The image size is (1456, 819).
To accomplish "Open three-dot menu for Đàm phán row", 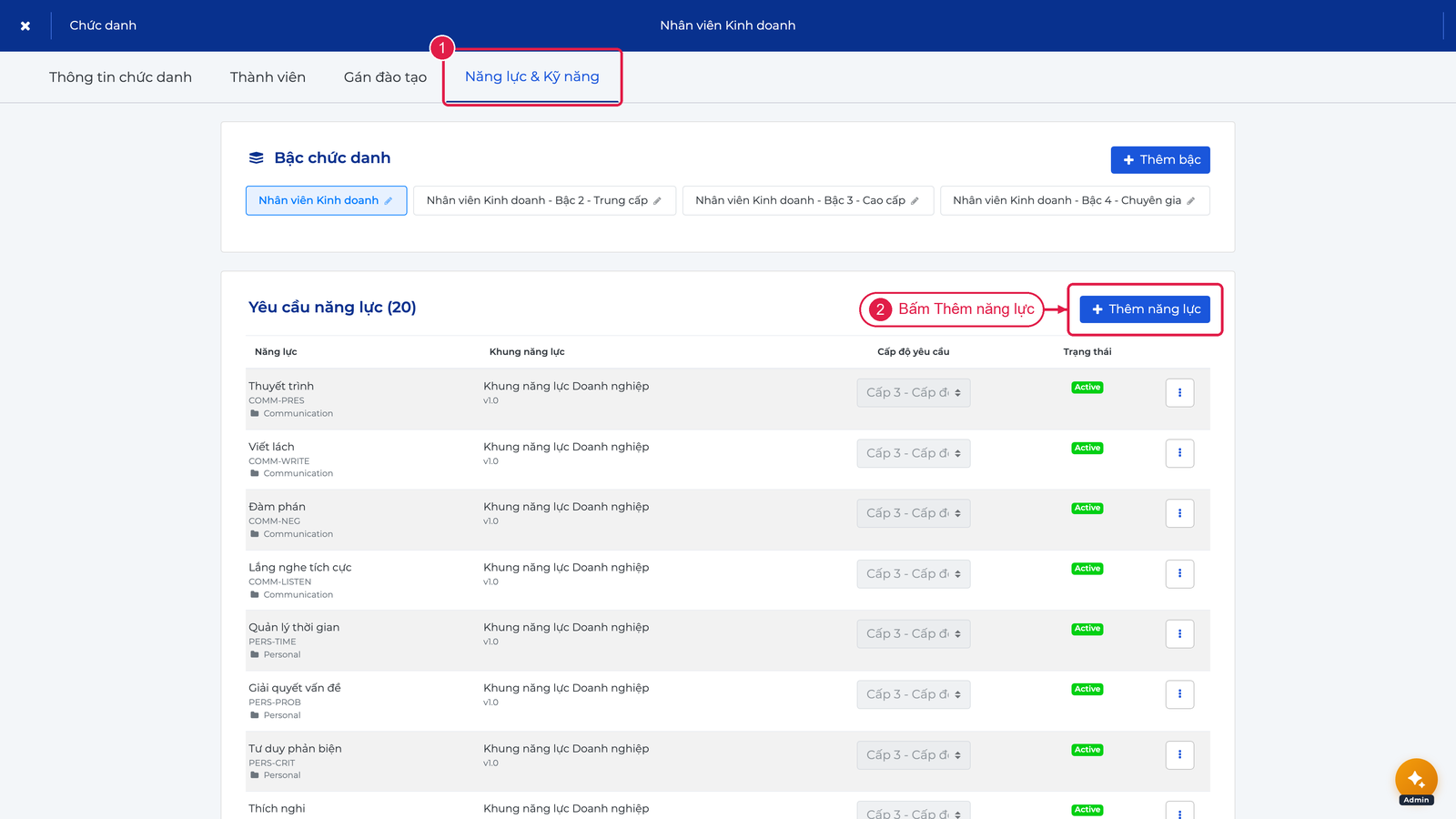I will coord(1179,513).
